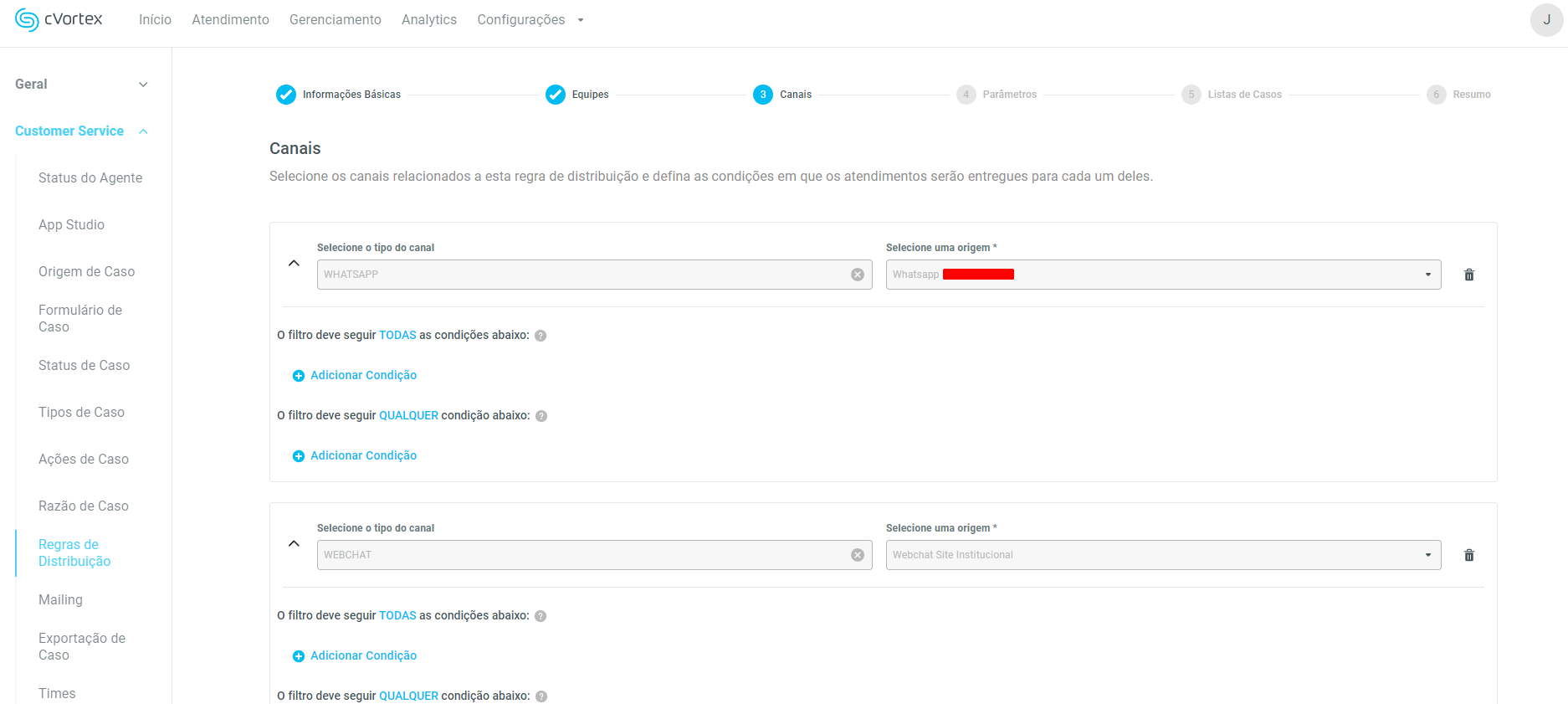Open user avatar J menu
This screenshot has width=1568, height=704.
(x=1546, y=20)
